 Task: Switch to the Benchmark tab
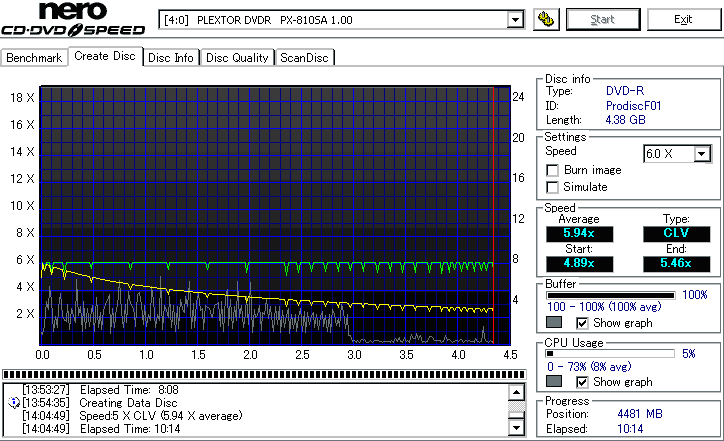pyautogui.click(x=34, y=58)
